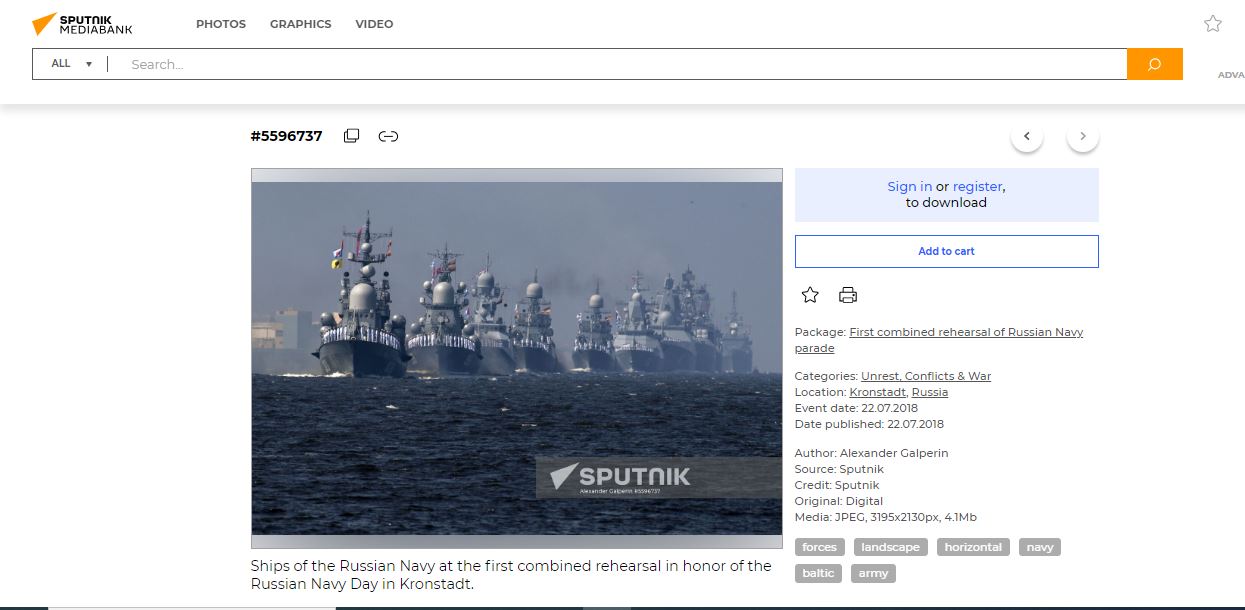The height and width of the screenshot is (610, 1245).
Task: Open favorites star in top right corner
Action: click(1212, 24)
